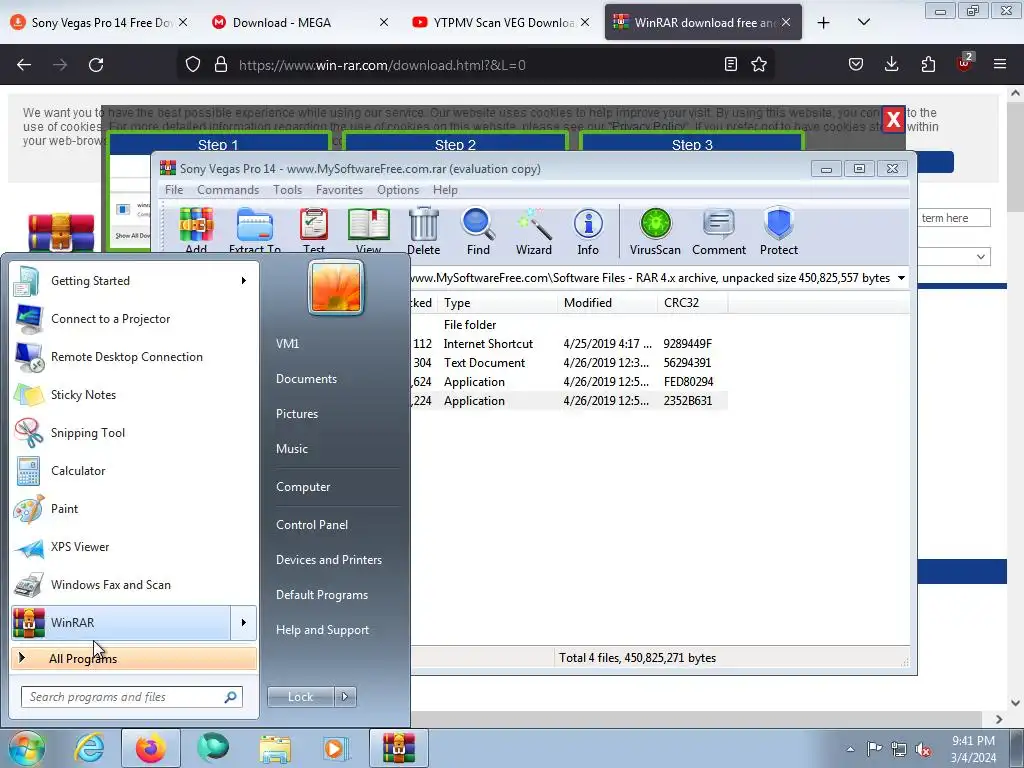This screenshot has width=1024, height=768.
Task: Open the Options menu in WinRAR
Action: (398, 190)
